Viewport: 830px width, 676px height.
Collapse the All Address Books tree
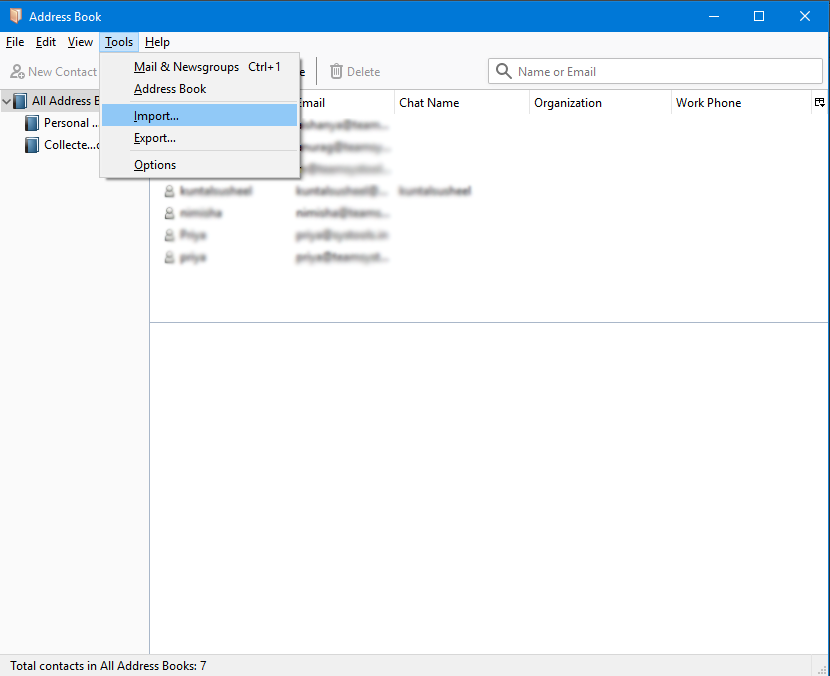coord(7,101)
